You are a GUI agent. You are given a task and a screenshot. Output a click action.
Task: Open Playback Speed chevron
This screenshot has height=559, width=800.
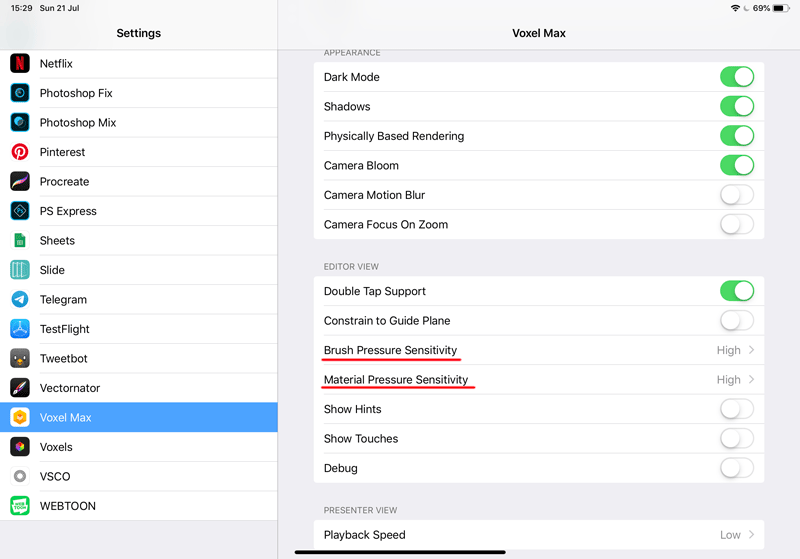pyautogui.click(x=752, y=535)
